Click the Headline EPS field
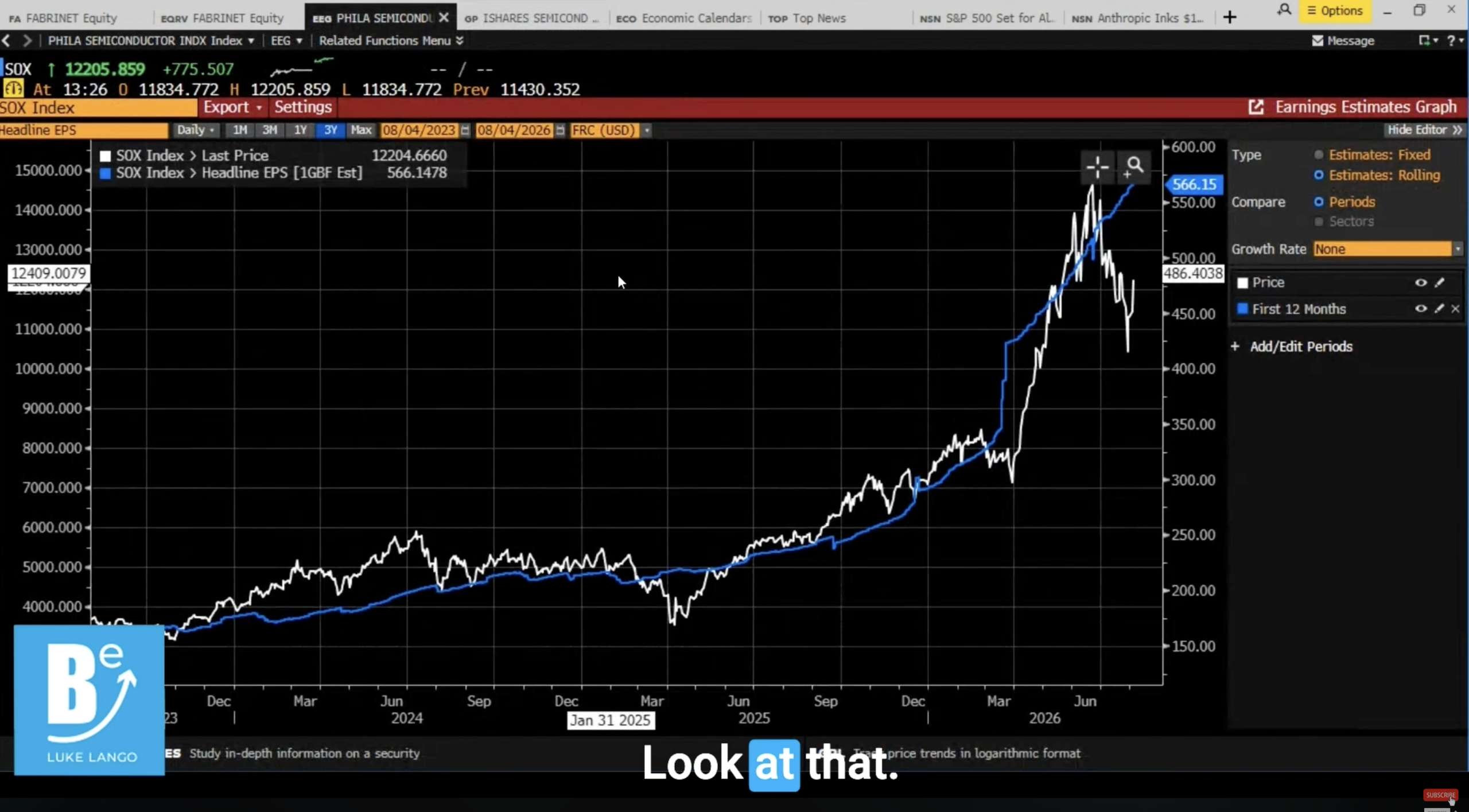 84,130
